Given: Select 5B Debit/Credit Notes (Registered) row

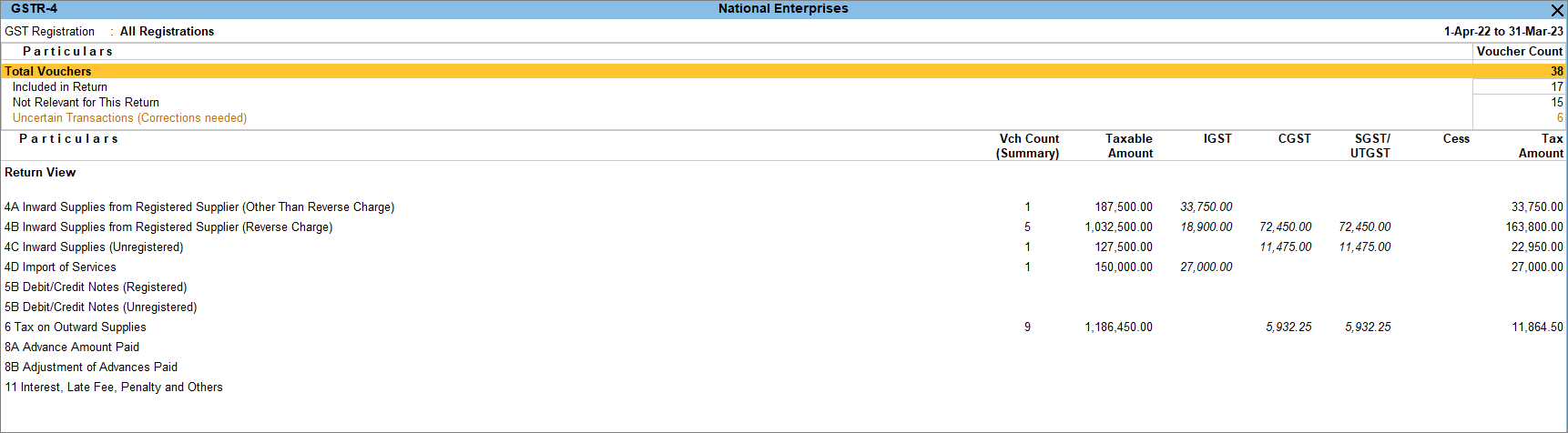Looking at the screenshot, I should pyautogui.click(x=783, y=287).
